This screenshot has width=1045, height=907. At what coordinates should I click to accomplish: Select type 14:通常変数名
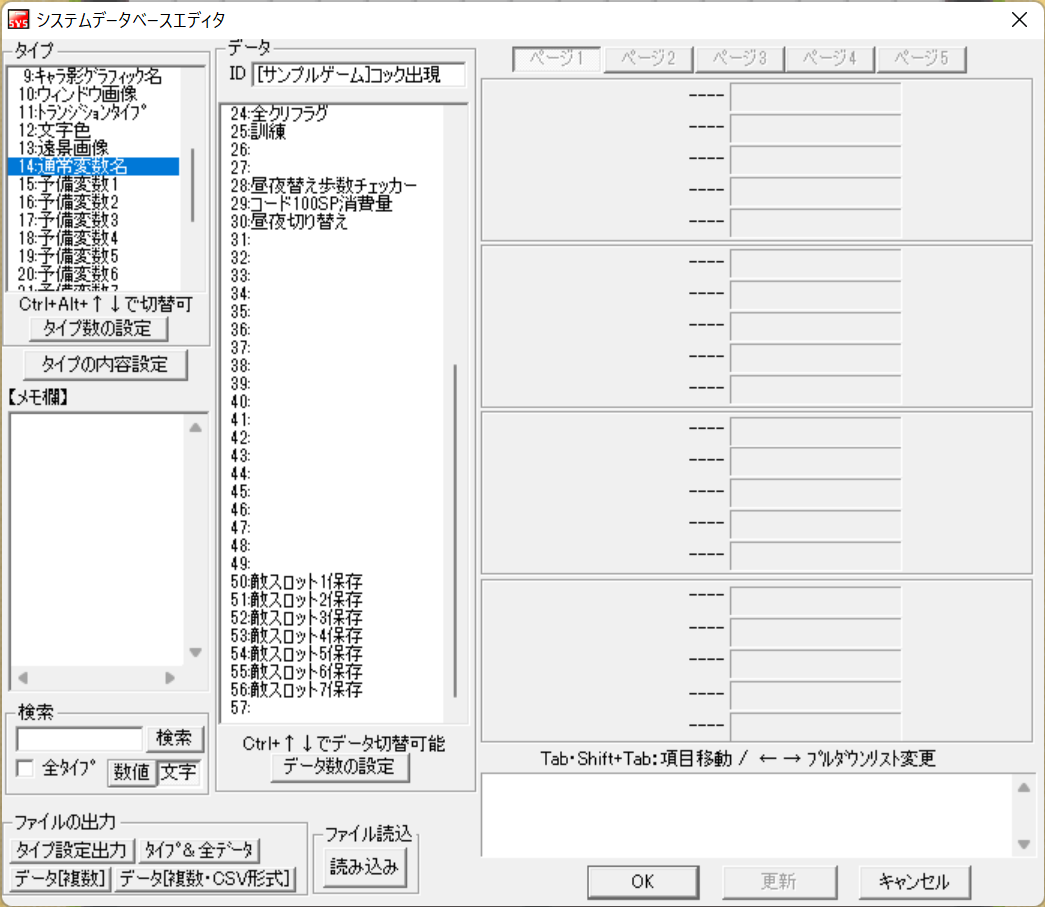point(93,166)
